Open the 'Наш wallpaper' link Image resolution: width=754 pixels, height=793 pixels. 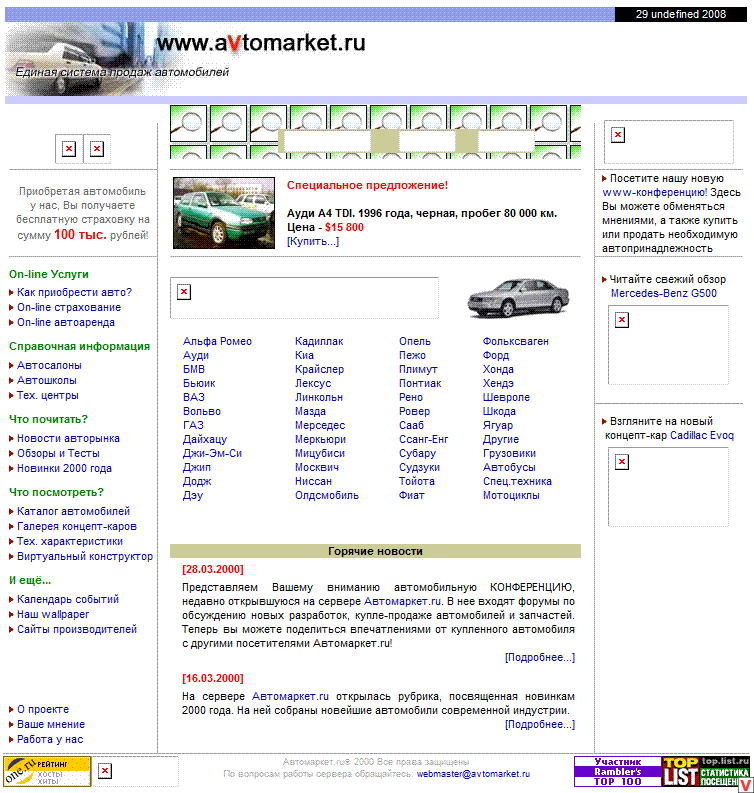53,614
